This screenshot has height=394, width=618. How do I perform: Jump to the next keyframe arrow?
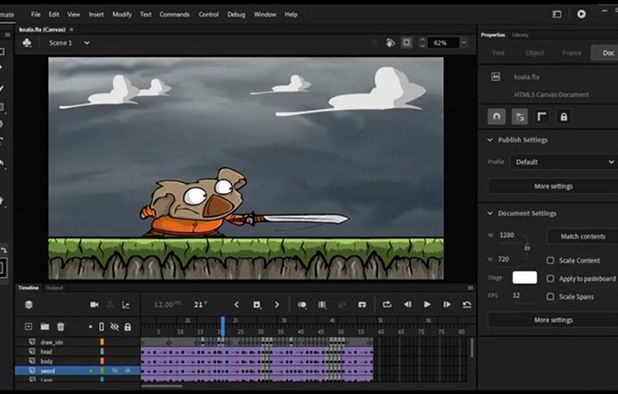pyautogui.click(x=277, y=305)
